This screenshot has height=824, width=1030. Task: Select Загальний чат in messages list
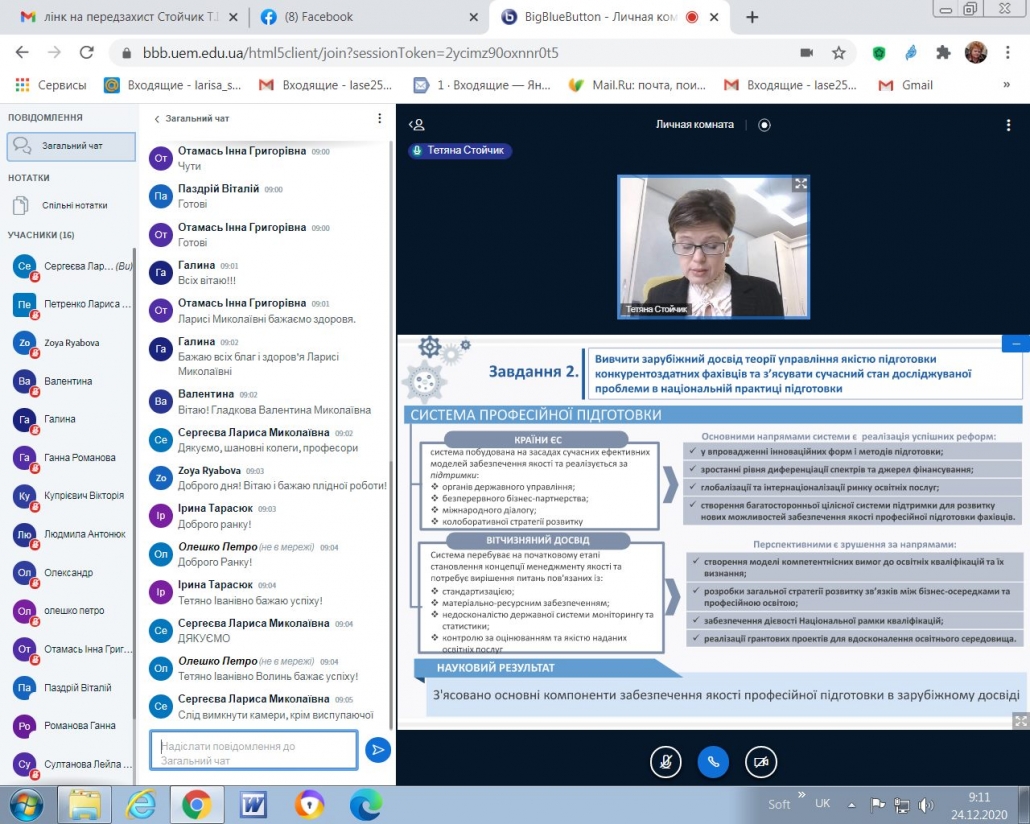click(71, 146)
